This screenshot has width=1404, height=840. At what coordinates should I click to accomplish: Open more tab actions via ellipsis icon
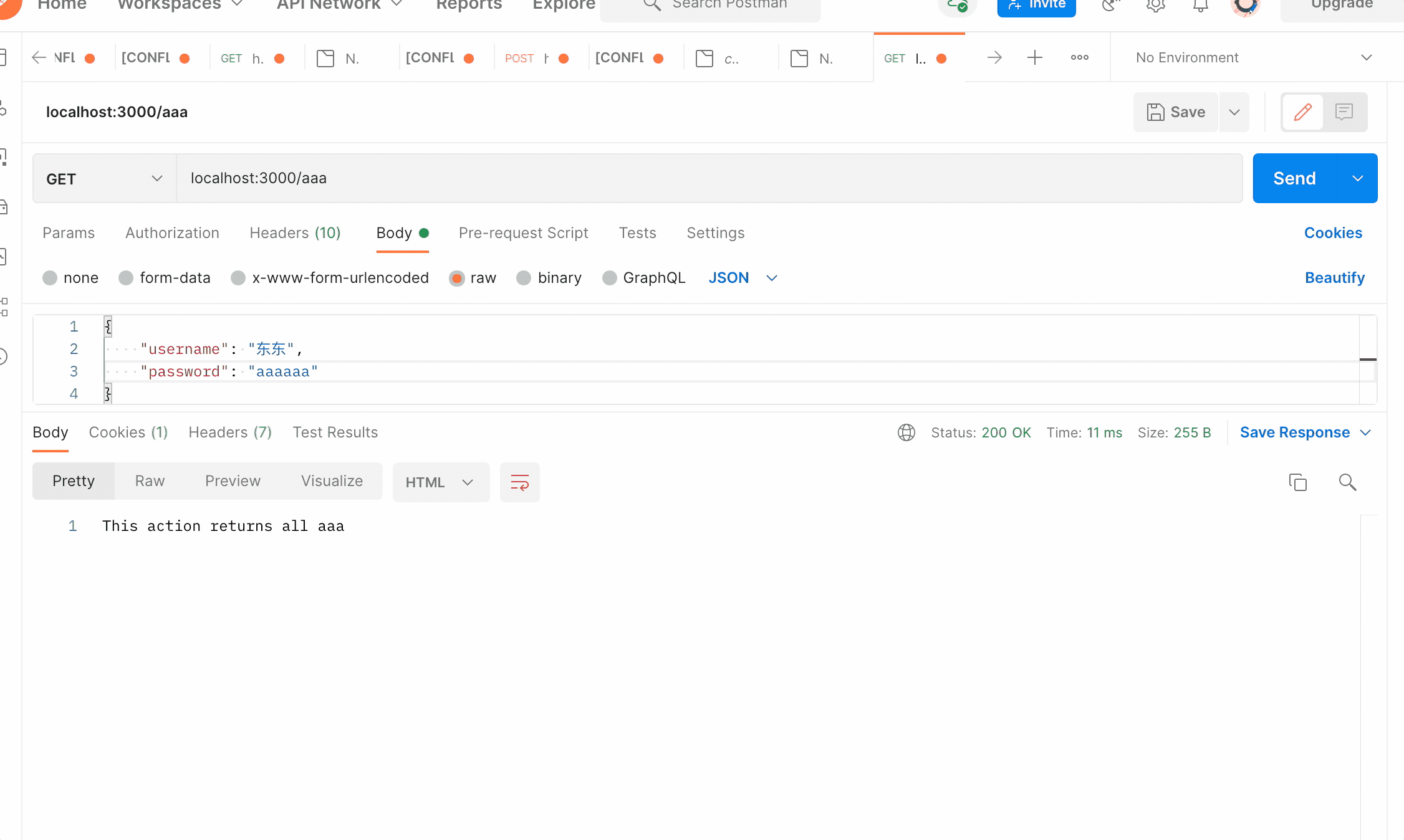pos(1079,57)
